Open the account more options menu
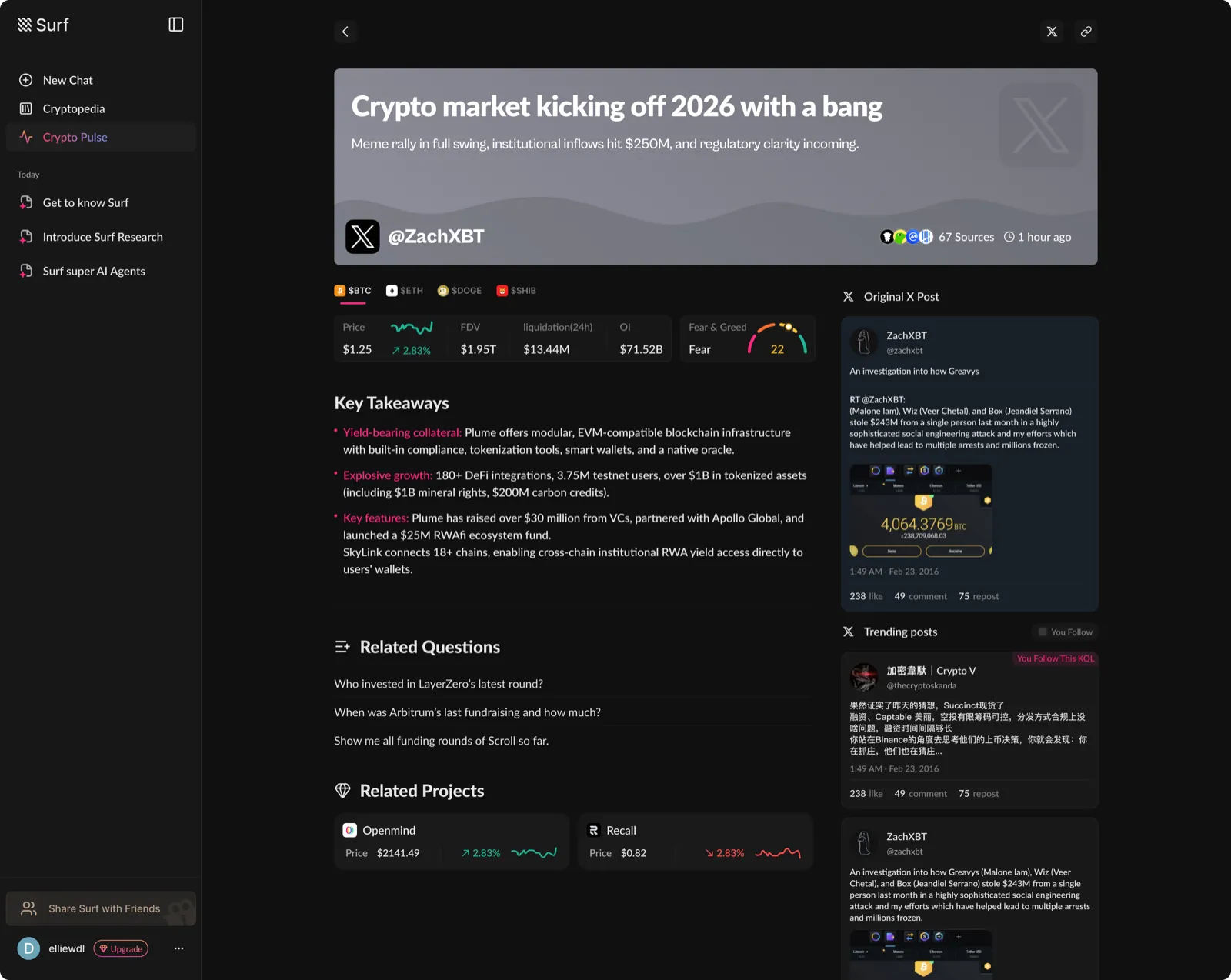1231x980 pixels. 178,948
